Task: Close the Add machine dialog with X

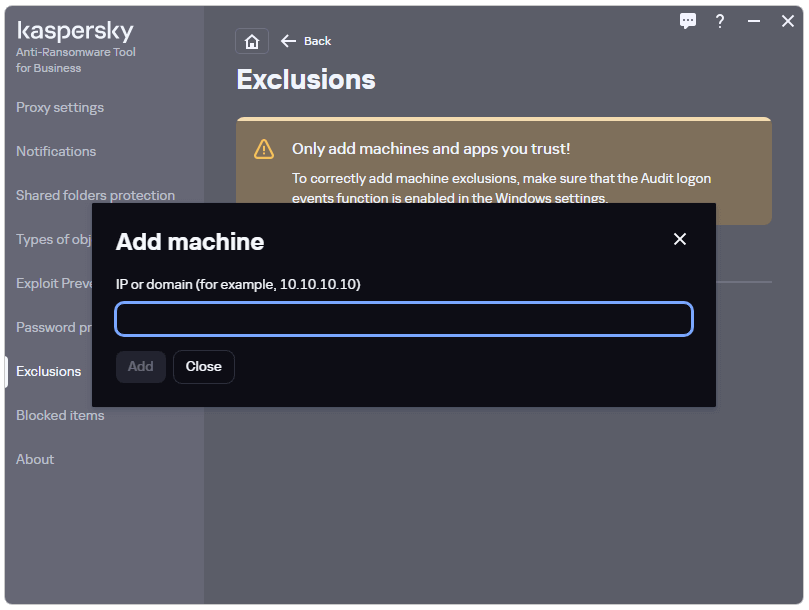Action: click(x=679, y=239)
